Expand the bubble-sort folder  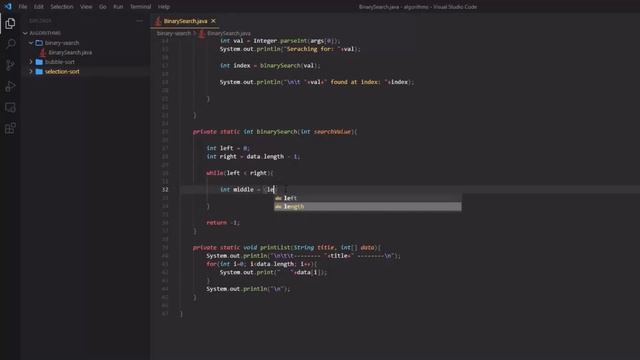click(x=31, y=62)
